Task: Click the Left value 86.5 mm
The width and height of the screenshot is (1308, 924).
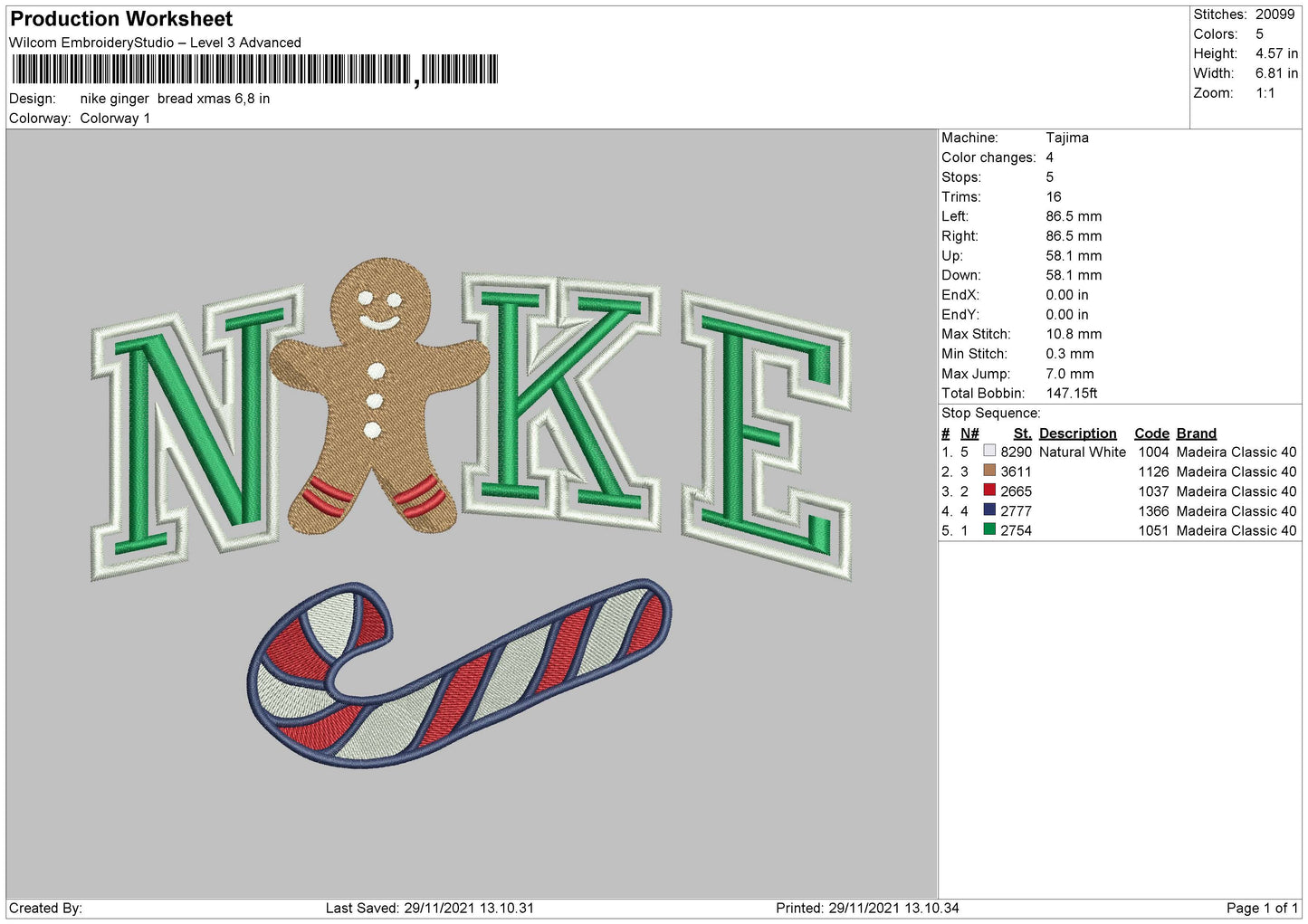Action: point(1074,216)
